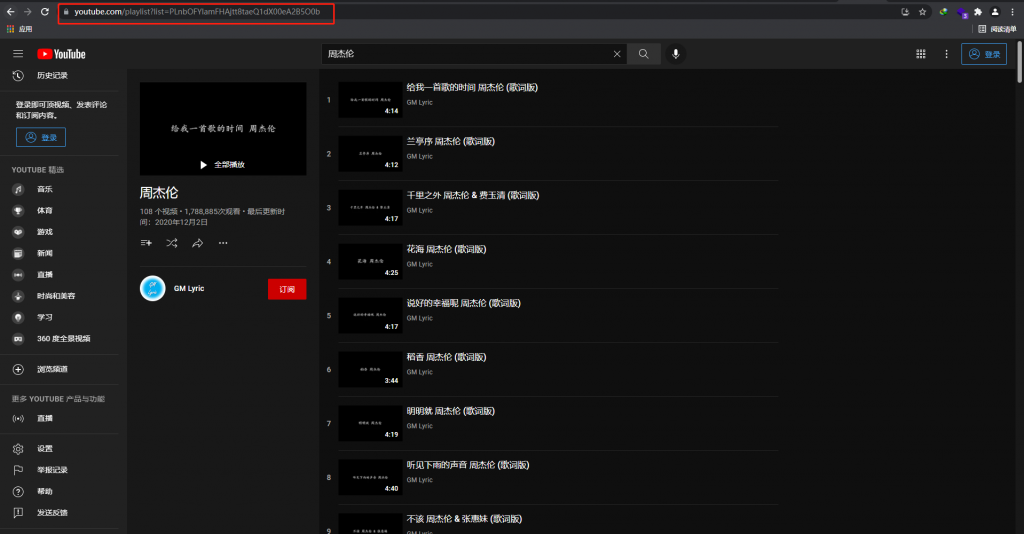Reload the page with refresh icon

(44, 12)
